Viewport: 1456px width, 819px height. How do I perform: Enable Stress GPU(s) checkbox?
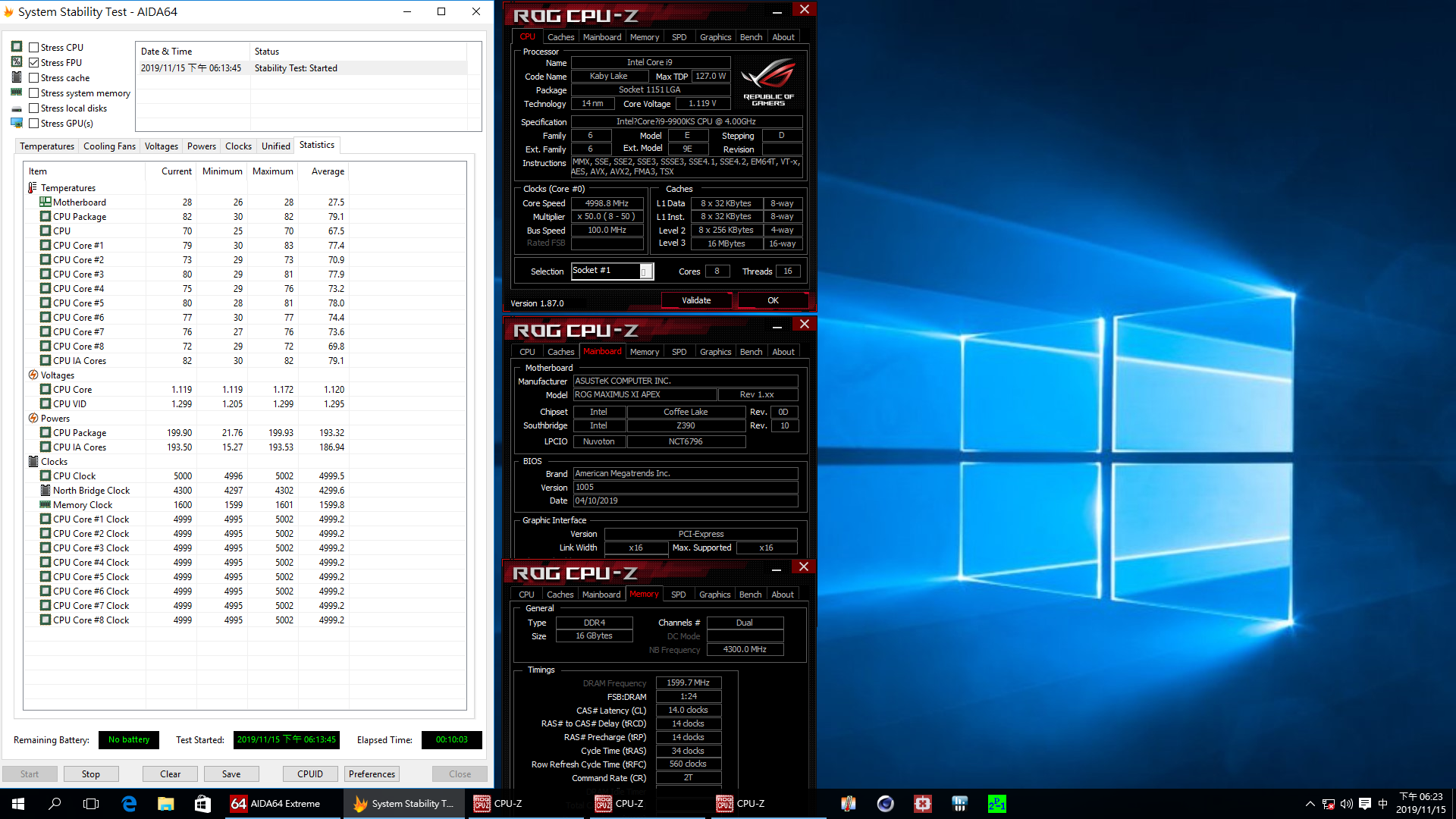(x=33, y=123)
